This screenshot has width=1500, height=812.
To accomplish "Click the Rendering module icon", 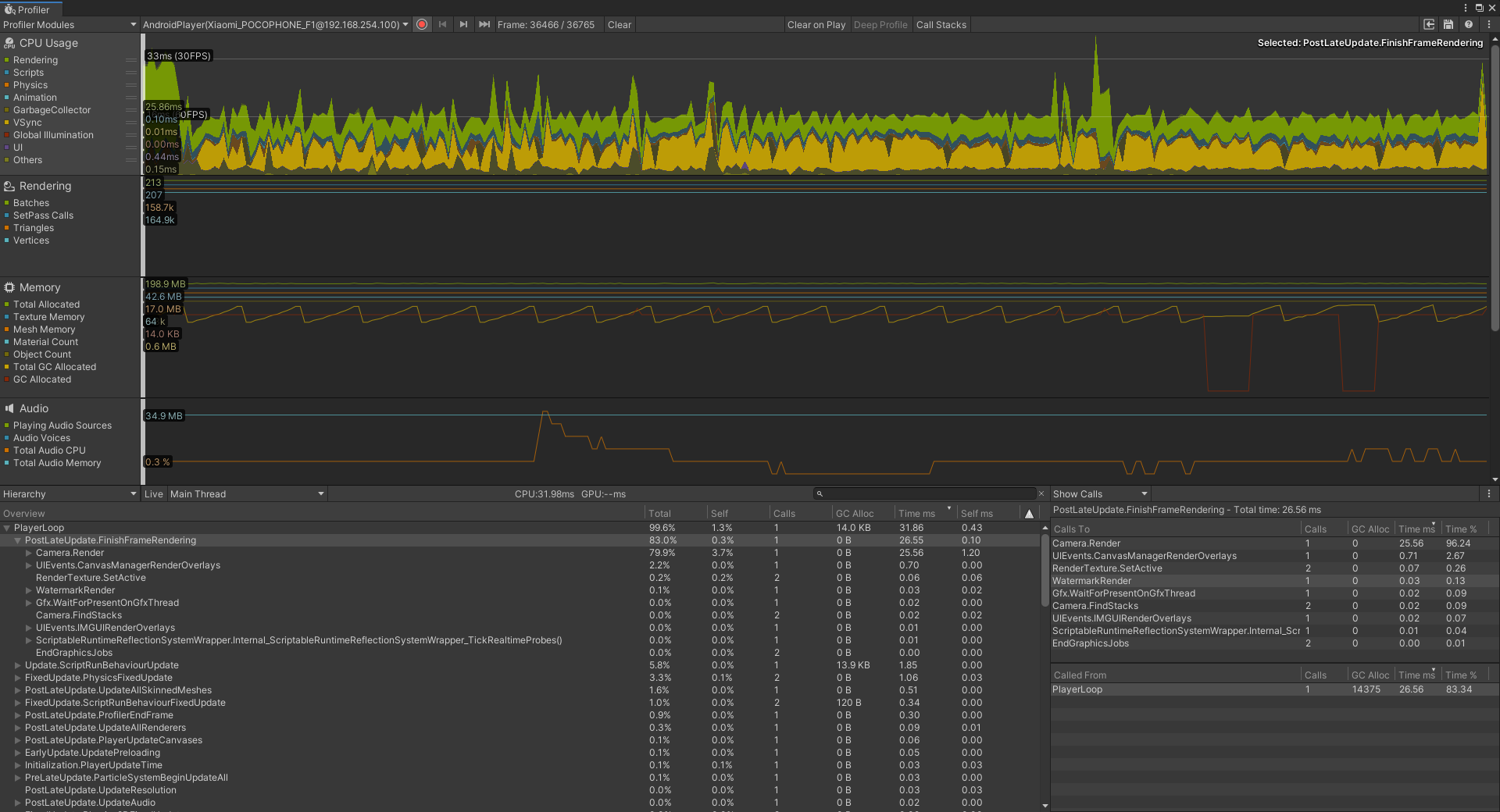I will pyautogui.click(x=9, y=186).
